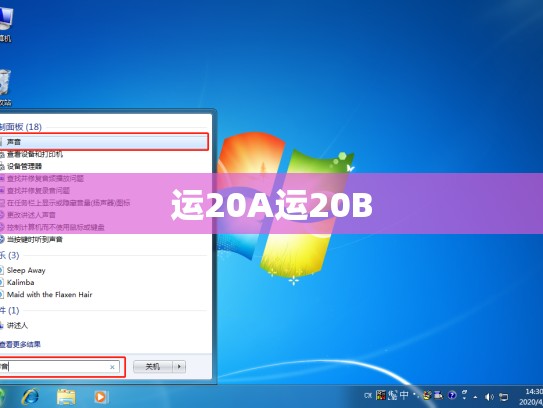Play the Sleep Away music result
The width and height of the screenshot is (543, 408).
26,270
